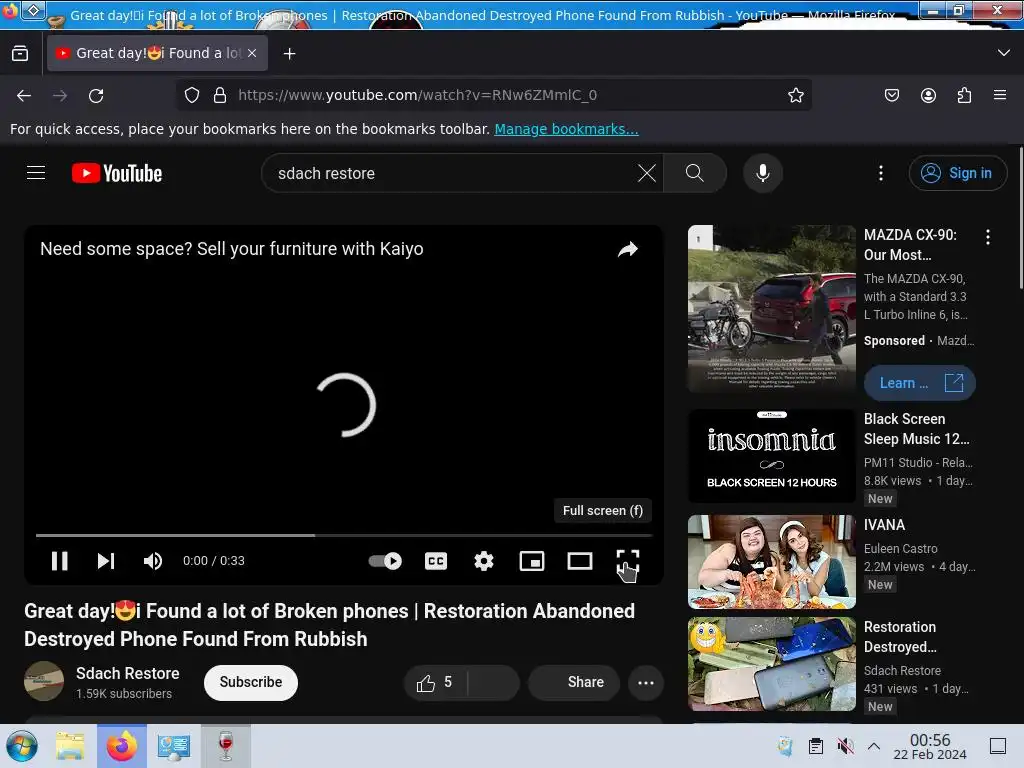Viewport: 1024px width, 768px height.
Task: Open YouTube settings three-dot menu
Action: [x=881, y=173]
